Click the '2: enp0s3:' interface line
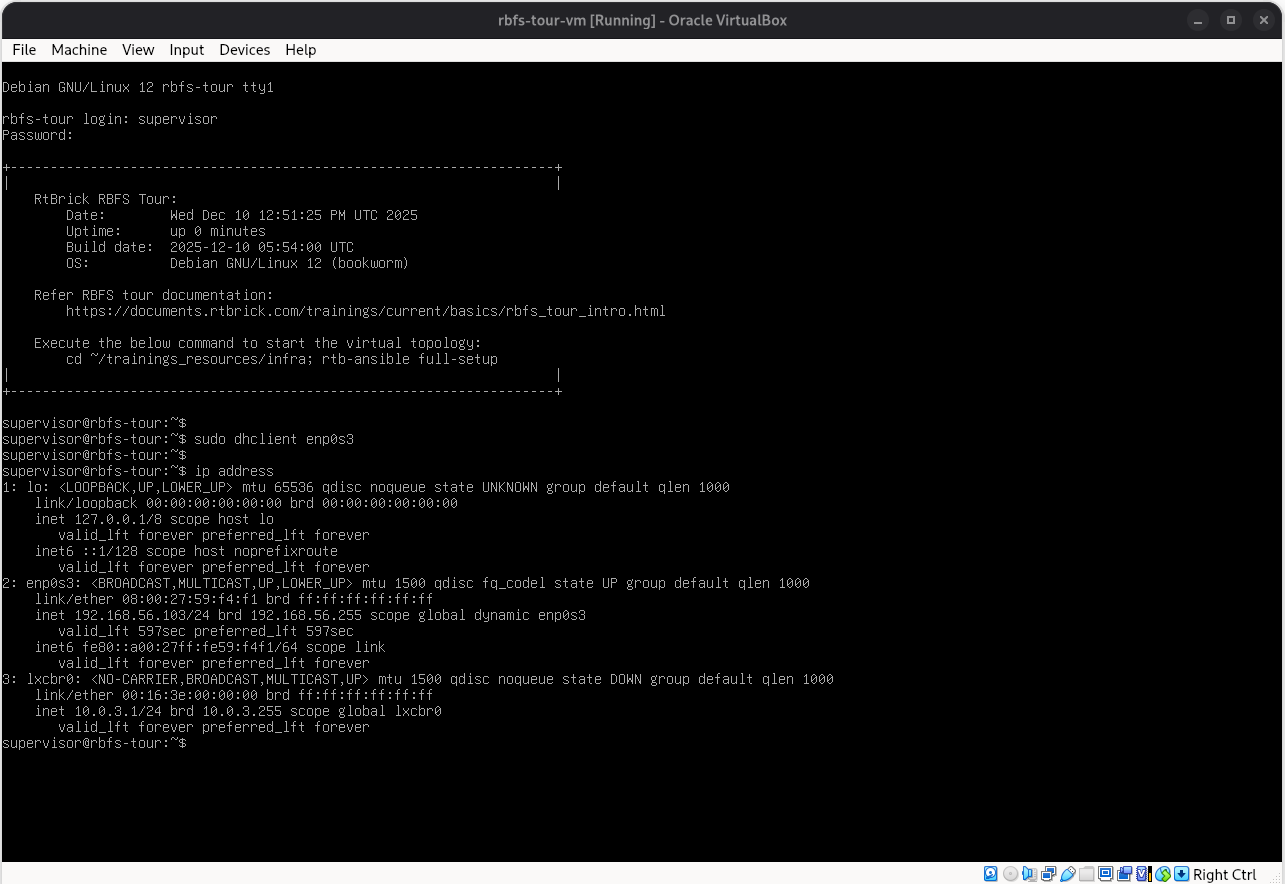Viewport: 1285px width, 884px height. pyautogui.click(x=406, y=583)
